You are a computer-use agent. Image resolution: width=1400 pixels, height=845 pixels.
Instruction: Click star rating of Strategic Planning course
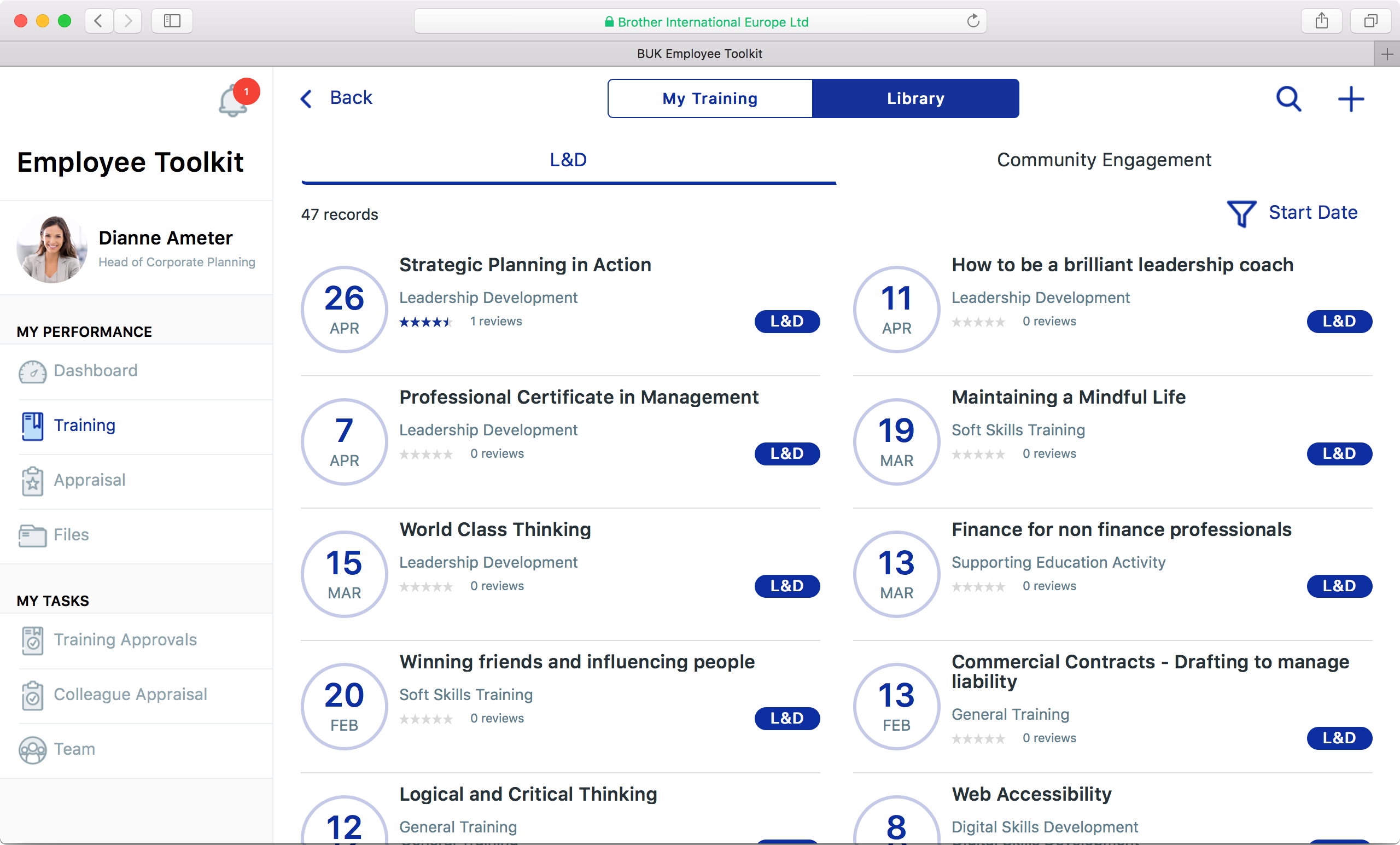pyautogui.click(x=425, y=322)
